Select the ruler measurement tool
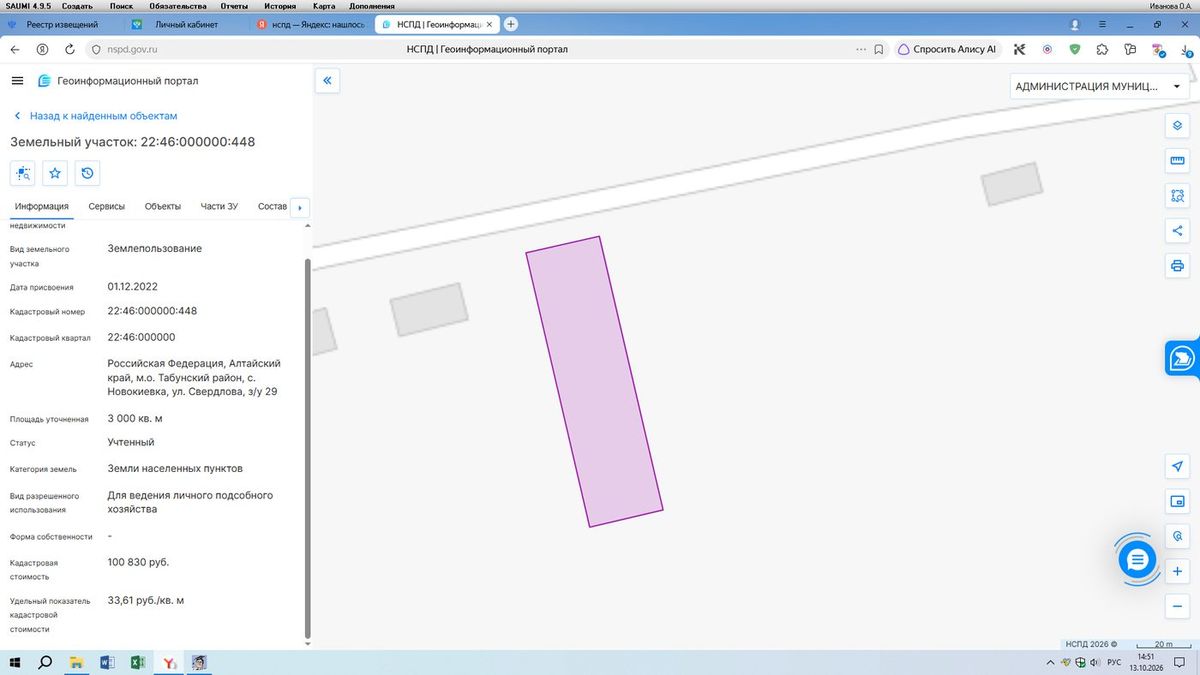Screen dimensions: 1200x675 [1177, 161]
